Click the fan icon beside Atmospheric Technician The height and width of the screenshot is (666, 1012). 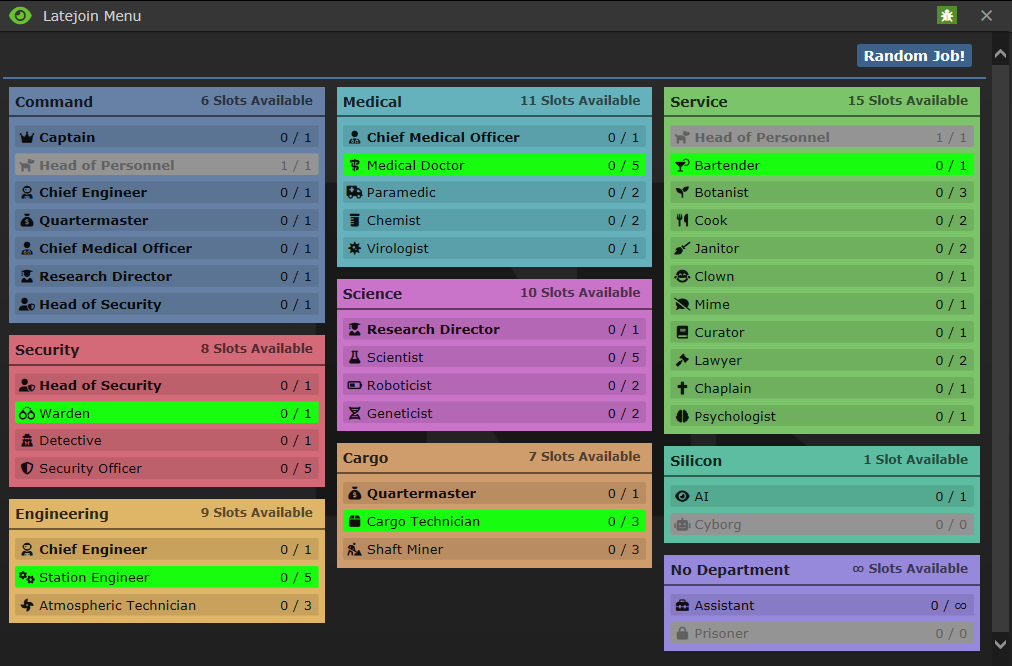26,605
